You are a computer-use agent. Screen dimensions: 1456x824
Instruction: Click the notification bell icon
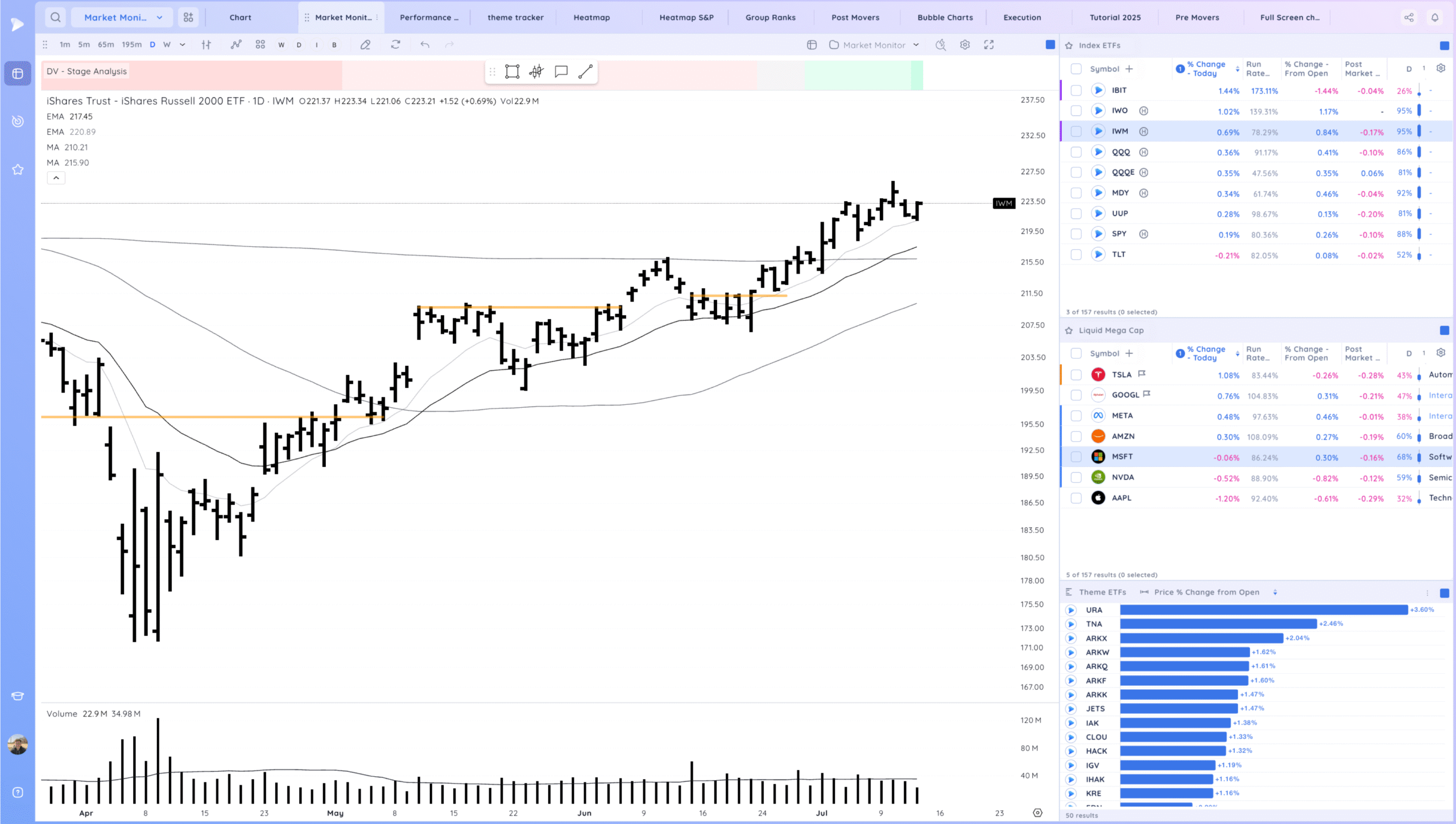click(1434, 18)
